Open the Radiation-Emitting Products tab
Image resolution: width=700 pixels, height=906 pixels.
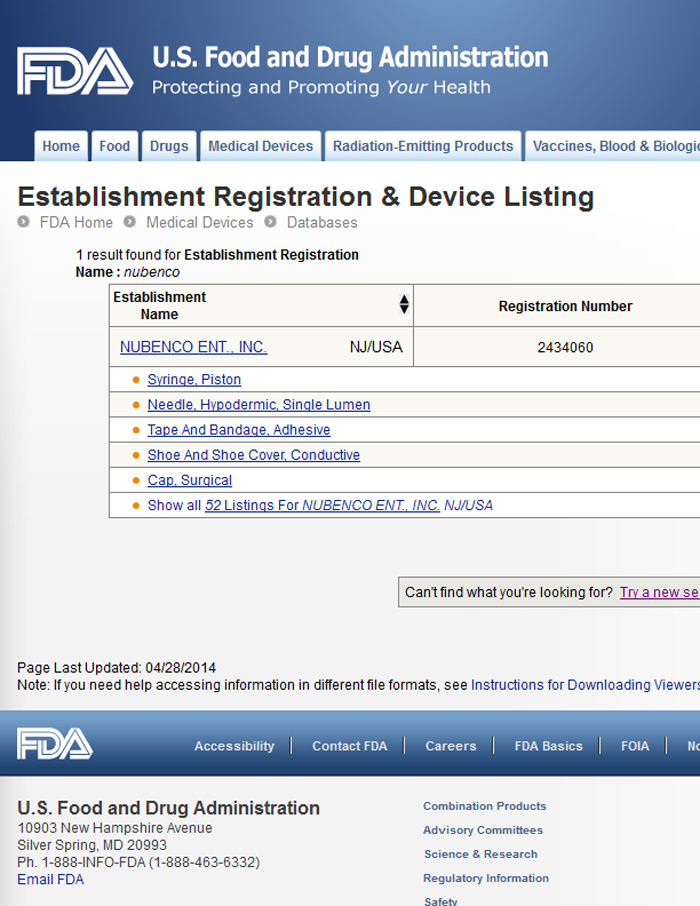click(x=423, y=146)
